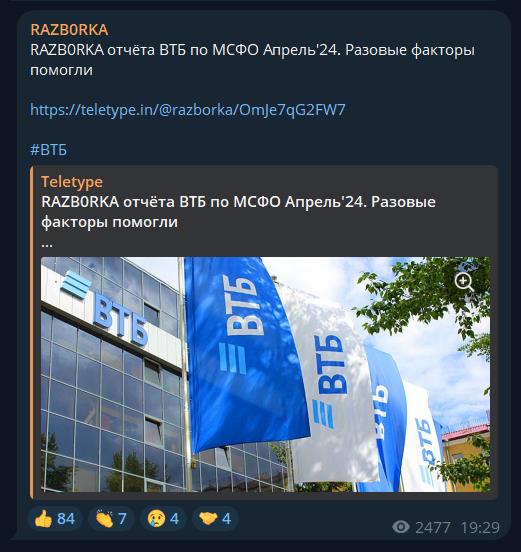
Task: Toggle the handshake reaction with 4
Action: (x=215, y=519)
